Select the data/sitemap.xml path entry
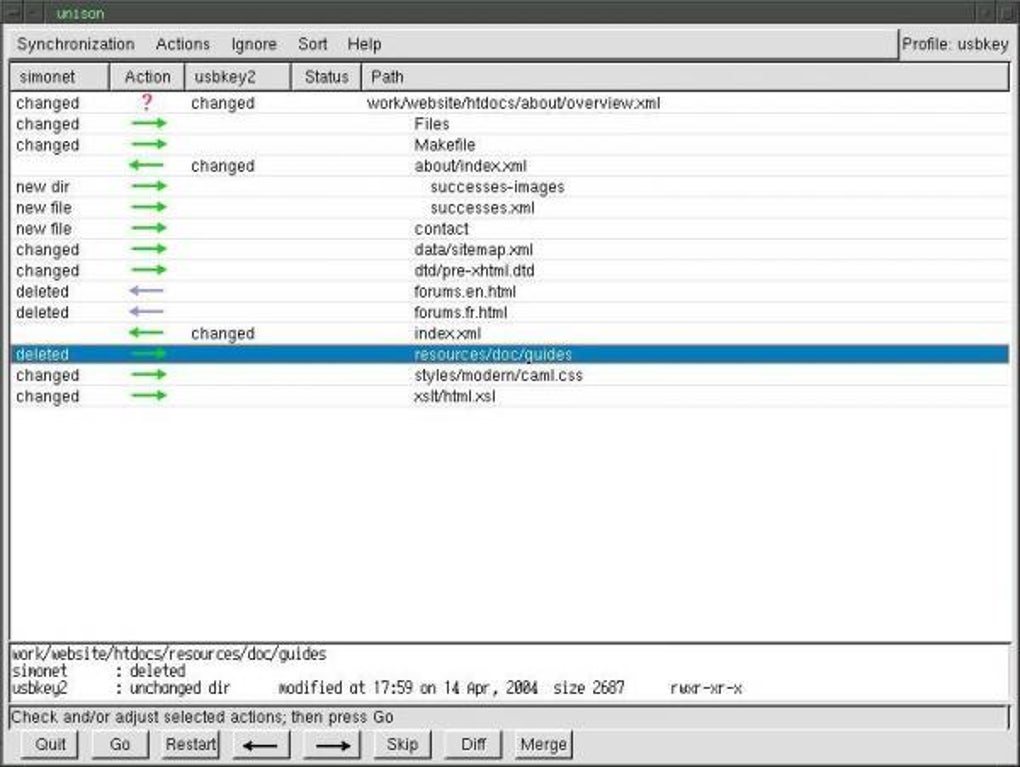 (473, 249)
